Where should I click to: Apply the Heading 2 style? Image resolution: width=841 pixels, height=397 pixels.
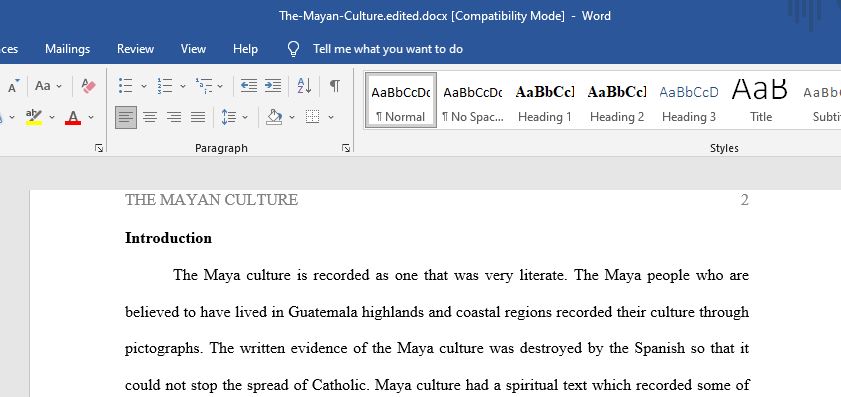point(617,100)
